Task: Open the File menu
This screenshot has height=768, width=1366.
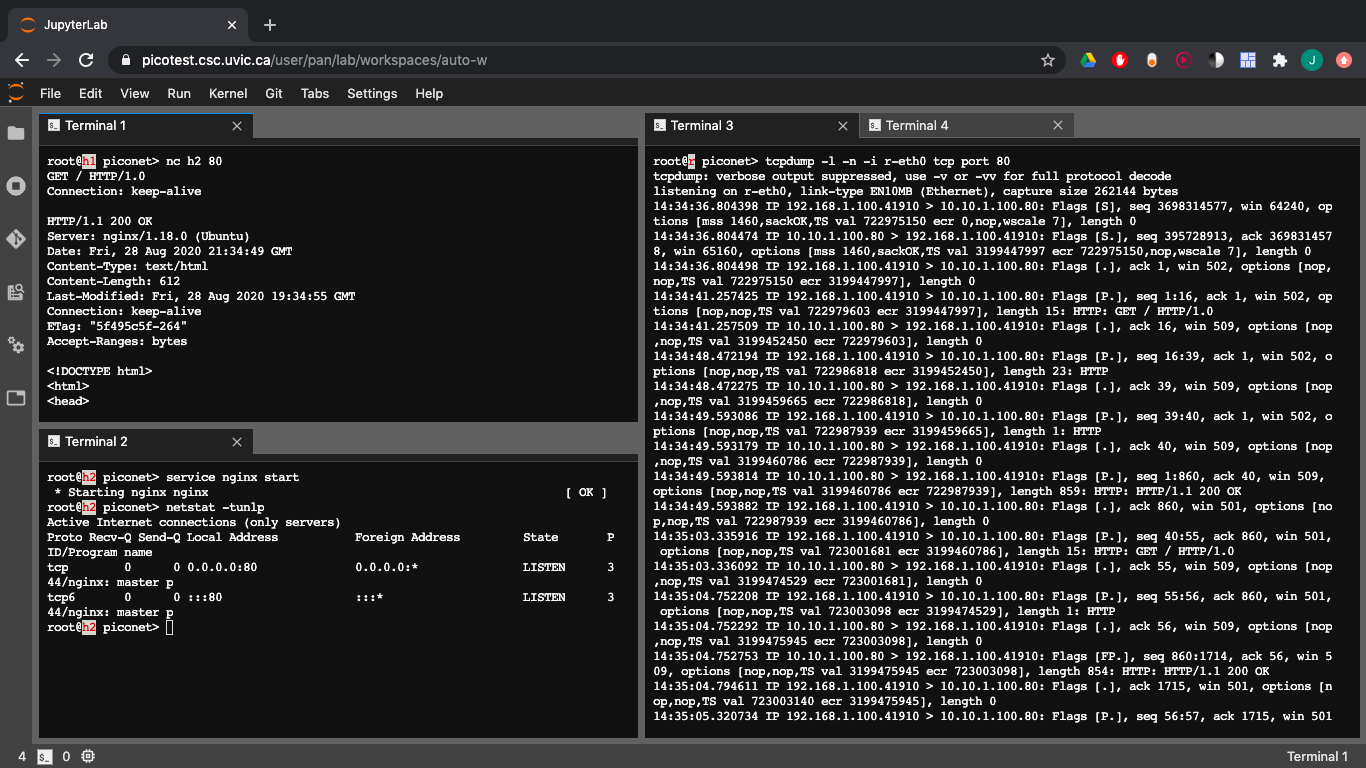Action: [x=50, y=93]
